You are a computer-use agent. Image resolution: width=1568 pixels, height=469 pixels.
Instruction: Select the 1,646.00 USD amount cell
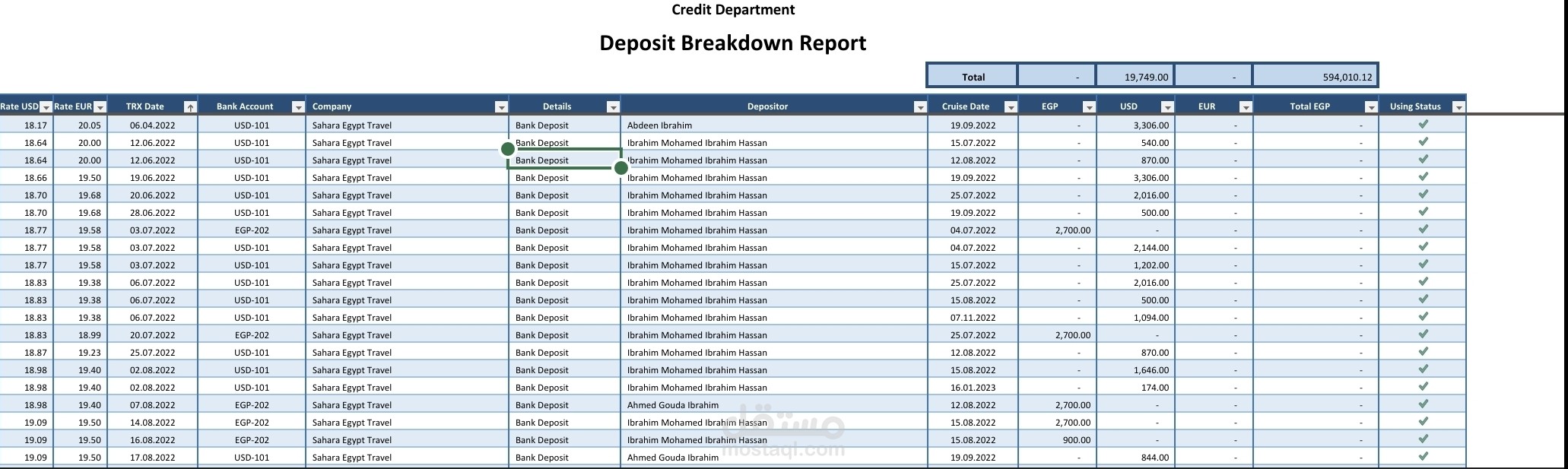pyautogui.click(x=1135, y=370)
